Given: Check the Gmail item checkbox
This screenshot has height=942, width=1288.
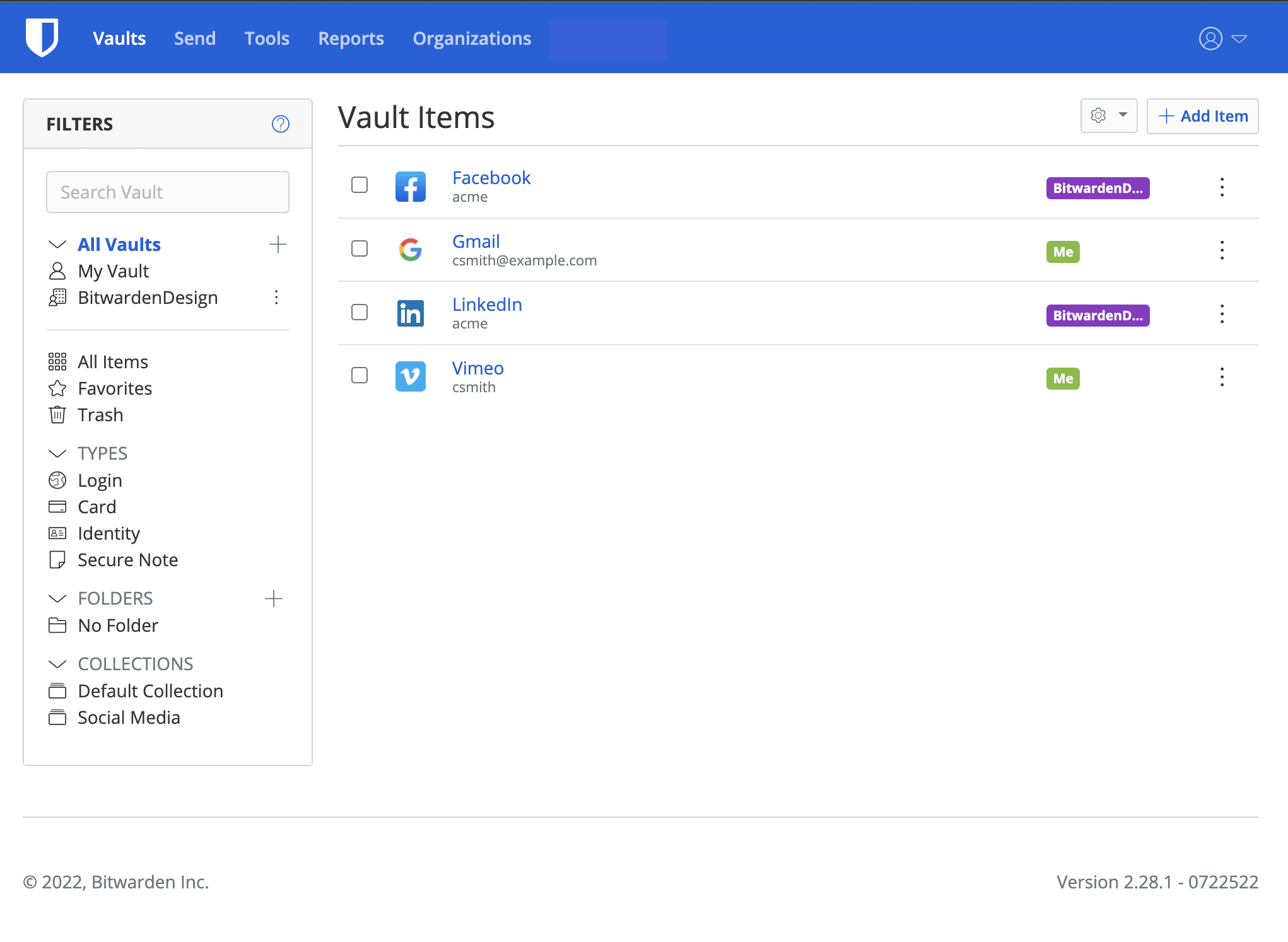Looking at the screenshot, I should click(x=360, y=248).
